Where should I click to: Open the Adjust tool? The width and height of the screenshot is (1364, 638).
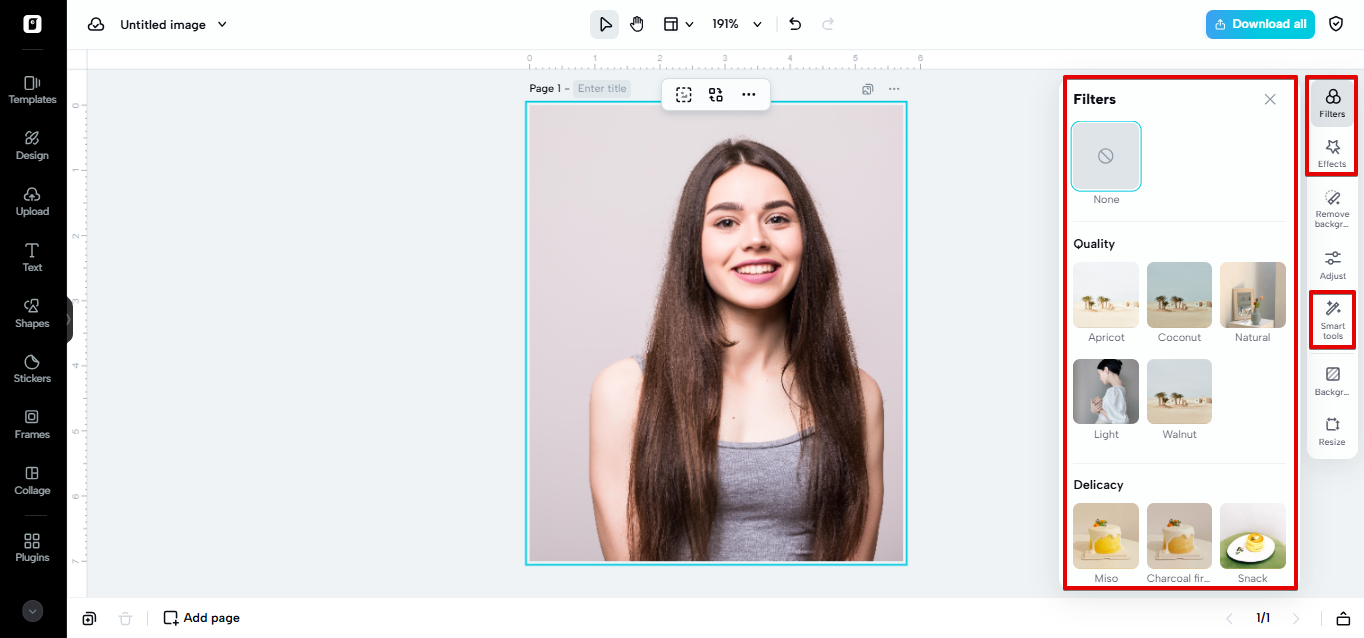pos(1331,263)
